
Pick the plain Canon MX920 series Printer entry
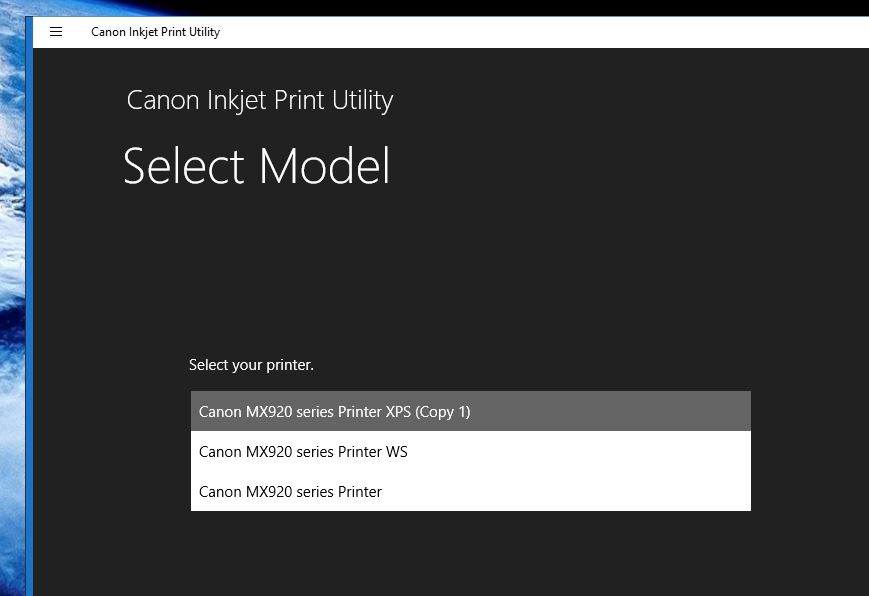point(471,491)
